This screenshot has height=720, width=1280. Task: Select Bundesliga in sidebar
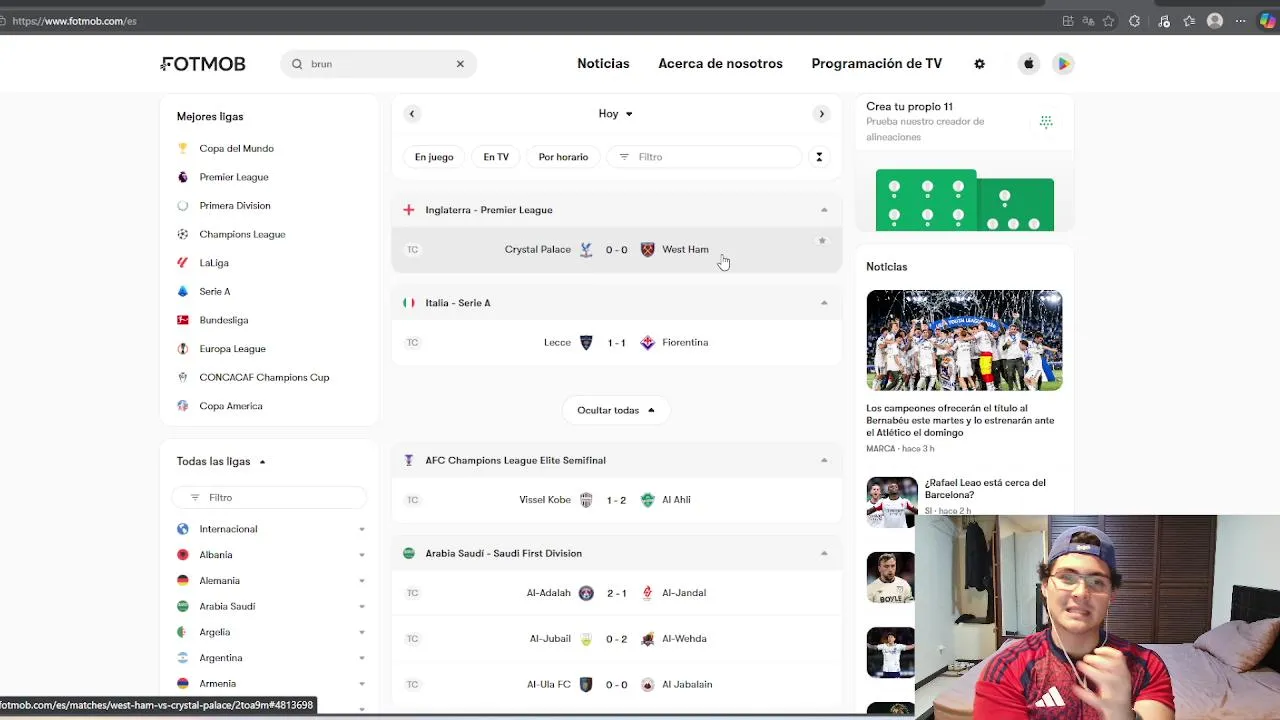pyautogui.click(x=223, y=320)
